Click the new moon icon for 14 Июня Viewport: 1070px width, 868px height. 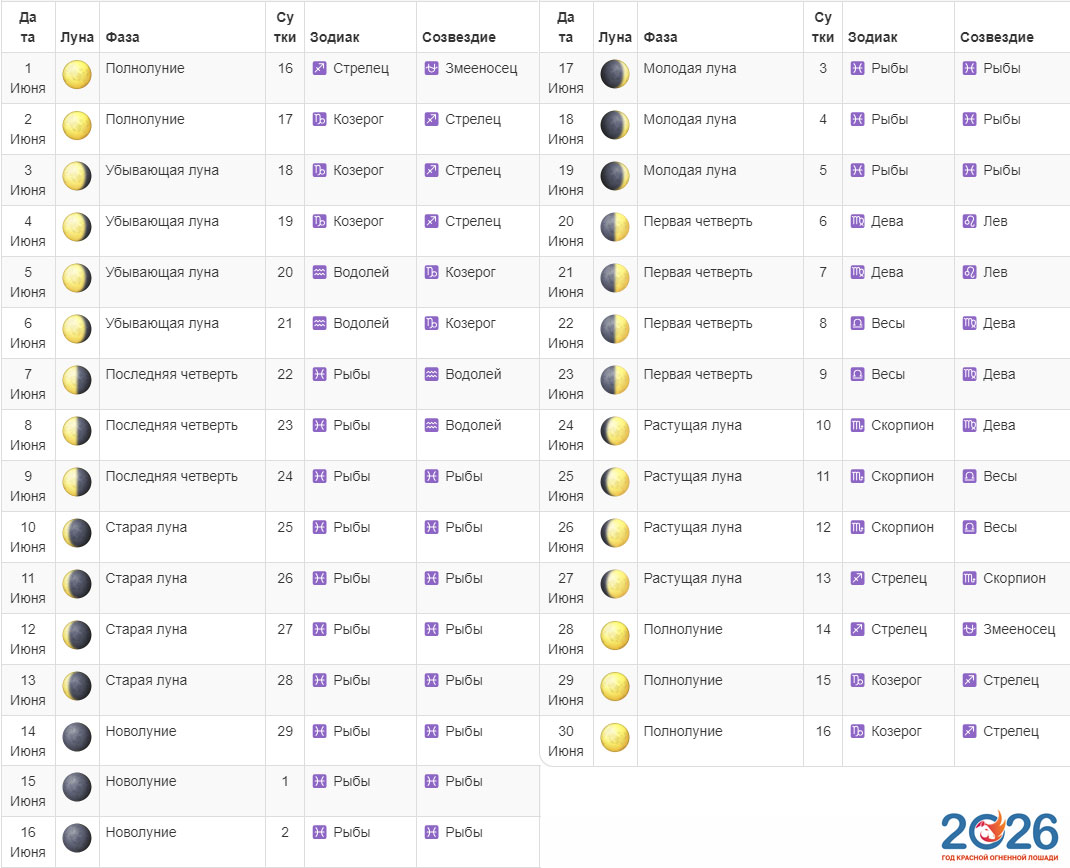click(x=77, y=737)
